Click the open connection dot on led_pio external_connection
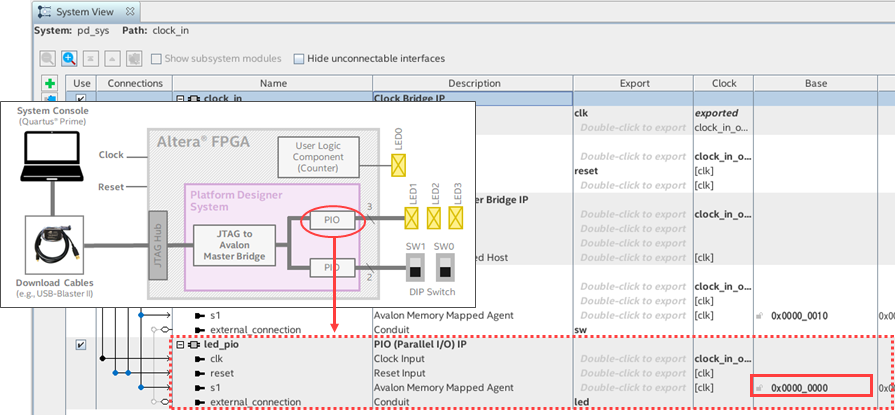 [x=153, y=401]
